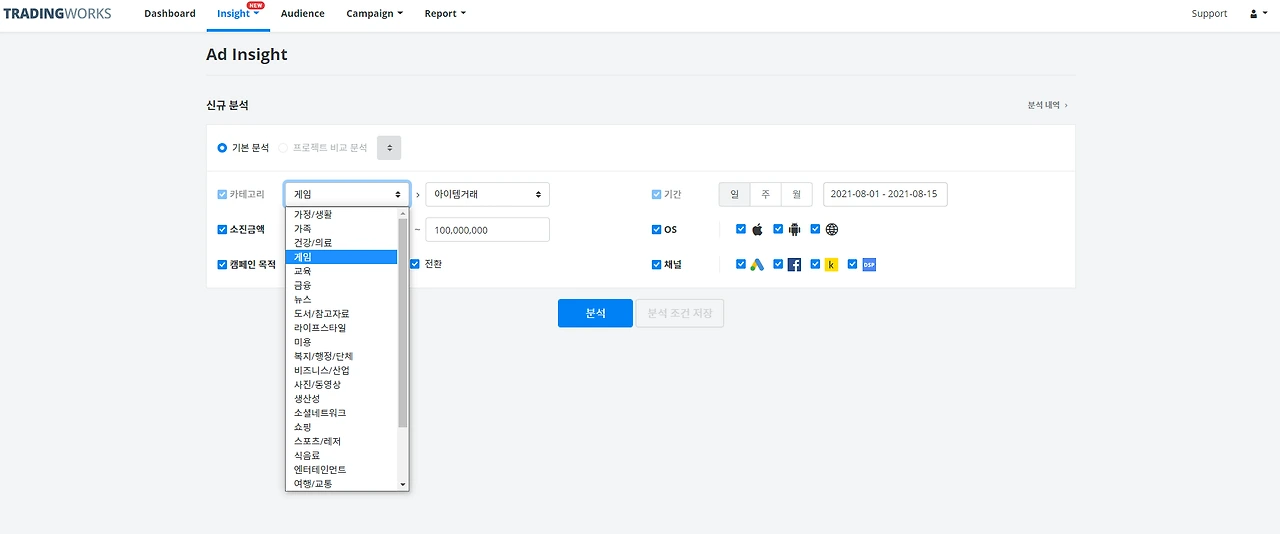Viewport: 1280px width, 534px height.
Task: Select 월 period button
Action: tap(796, 194)
